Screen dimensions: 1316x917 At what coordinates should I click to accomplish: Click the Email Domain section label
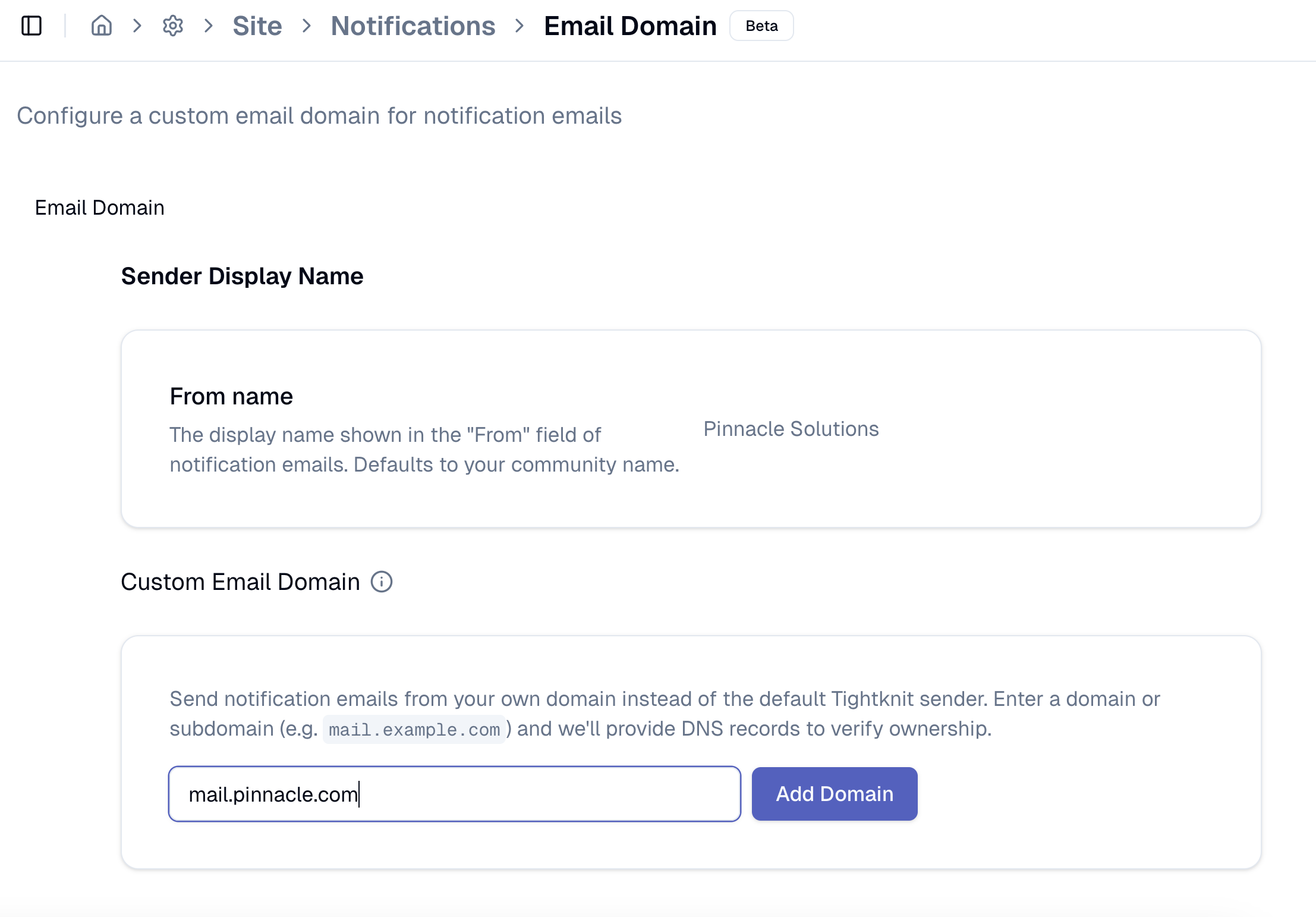[99, 208]
